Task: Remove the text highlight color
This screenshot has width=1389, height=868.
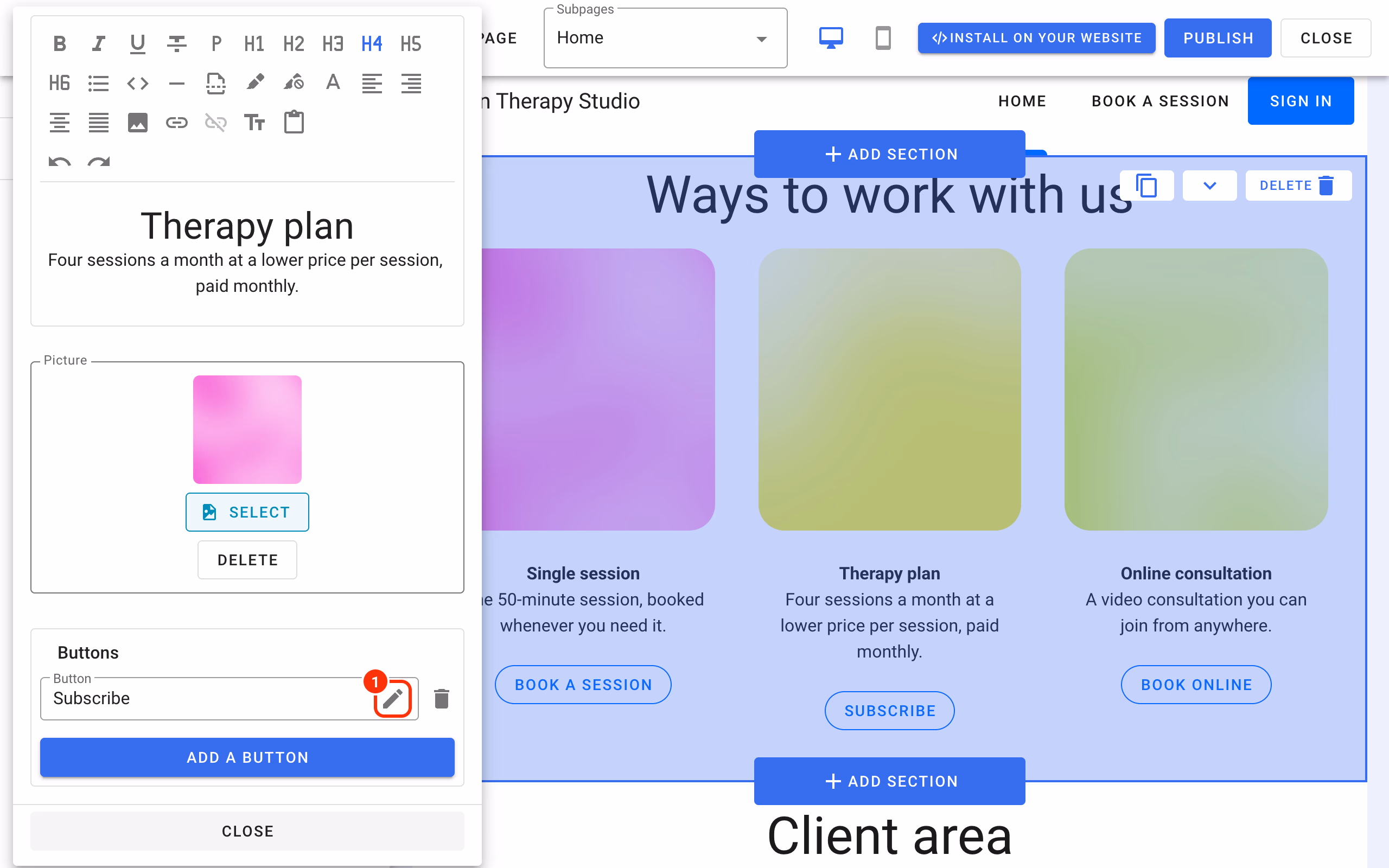Action: click(294, 83)
